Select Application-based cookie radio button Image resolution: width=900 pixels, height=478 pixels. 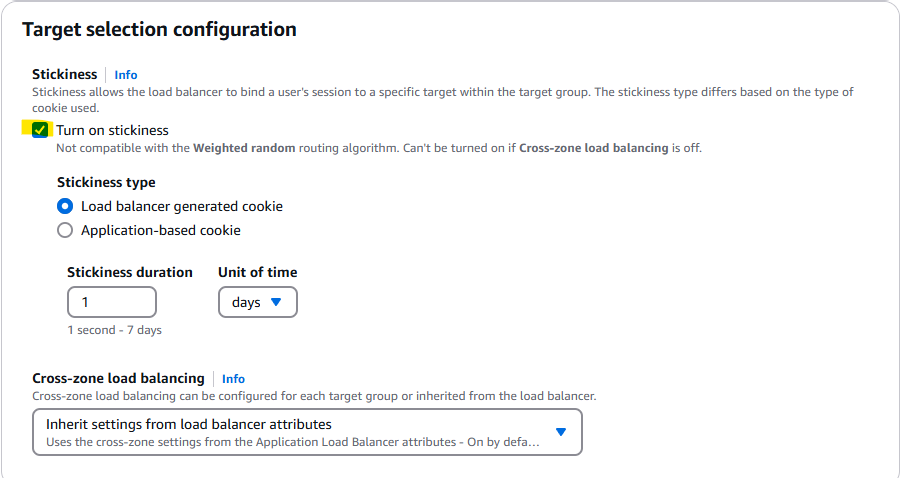coord(65,230)
